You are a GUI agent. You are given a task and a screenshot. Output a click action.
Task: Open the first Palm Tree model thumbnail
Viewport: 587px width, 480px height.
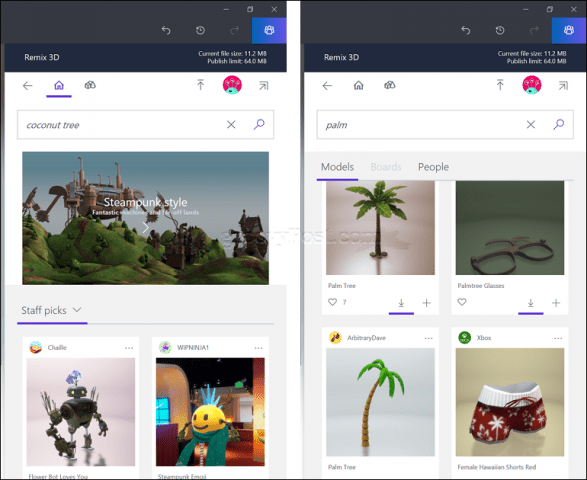click(380, 228)
